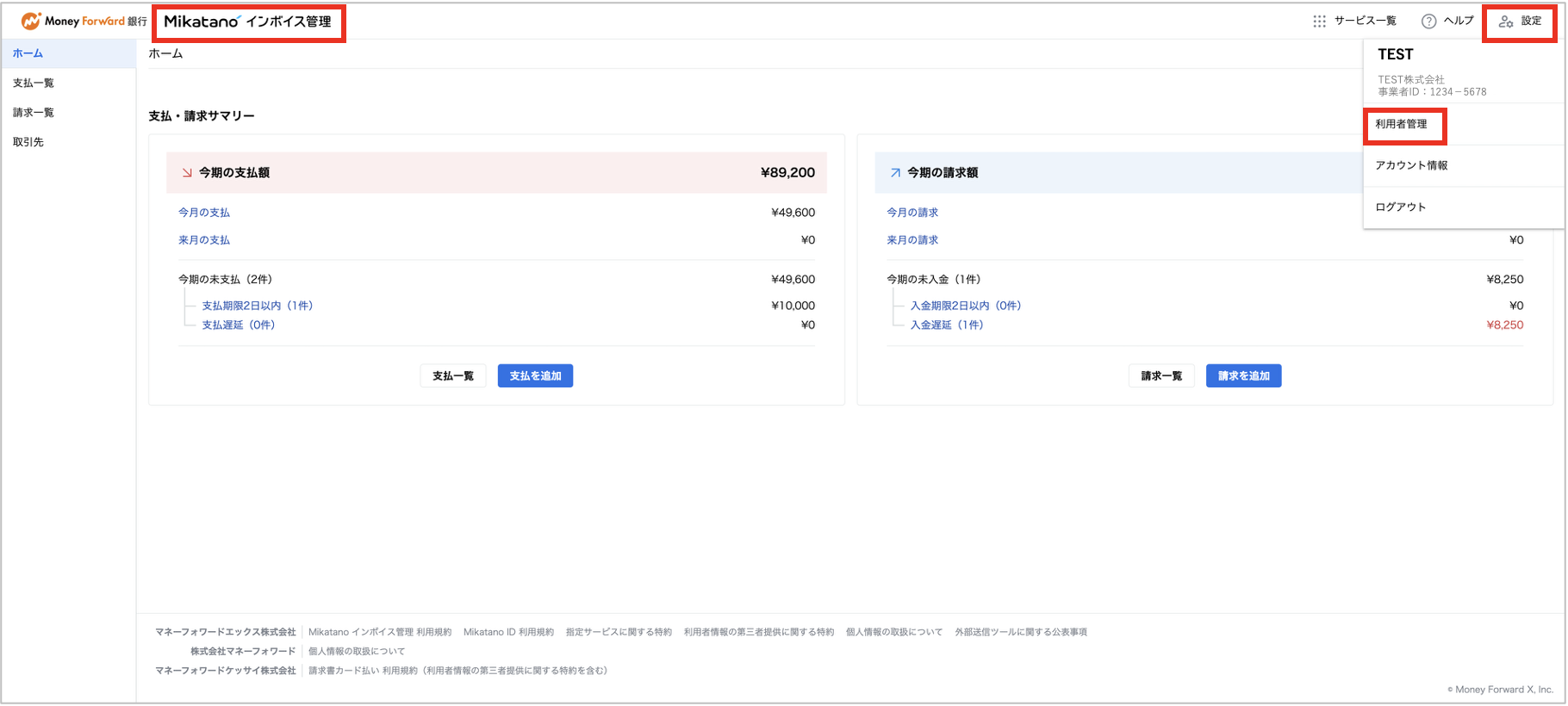Open the 今月の請求 link

912,213
